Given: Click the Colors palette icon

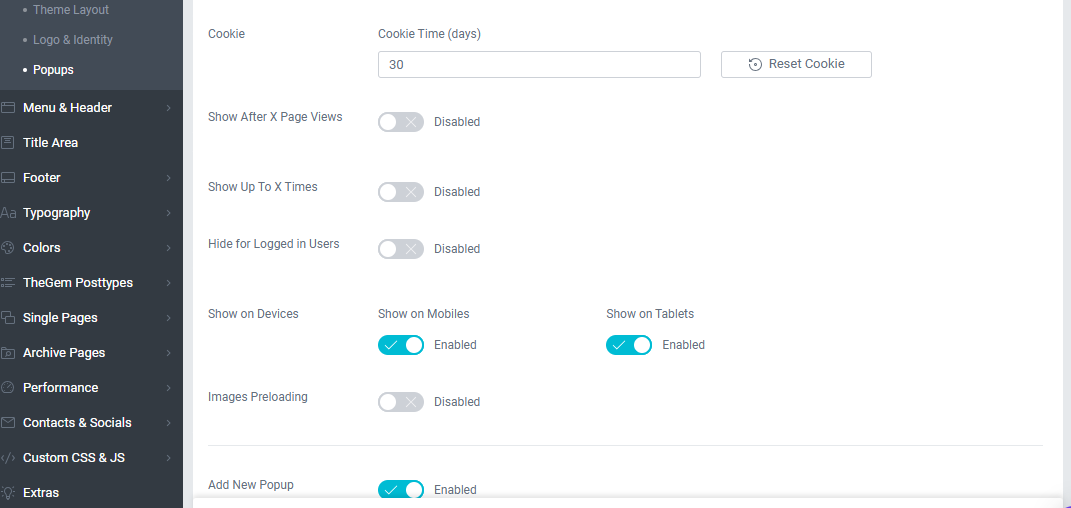Looking at the screenshot, I should tap(8, 248).
